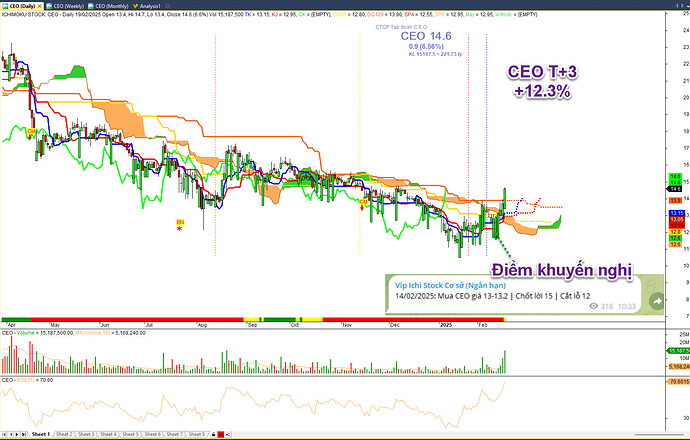
Task: Close the CEO (Daily) tab
Action: (39, 6)
